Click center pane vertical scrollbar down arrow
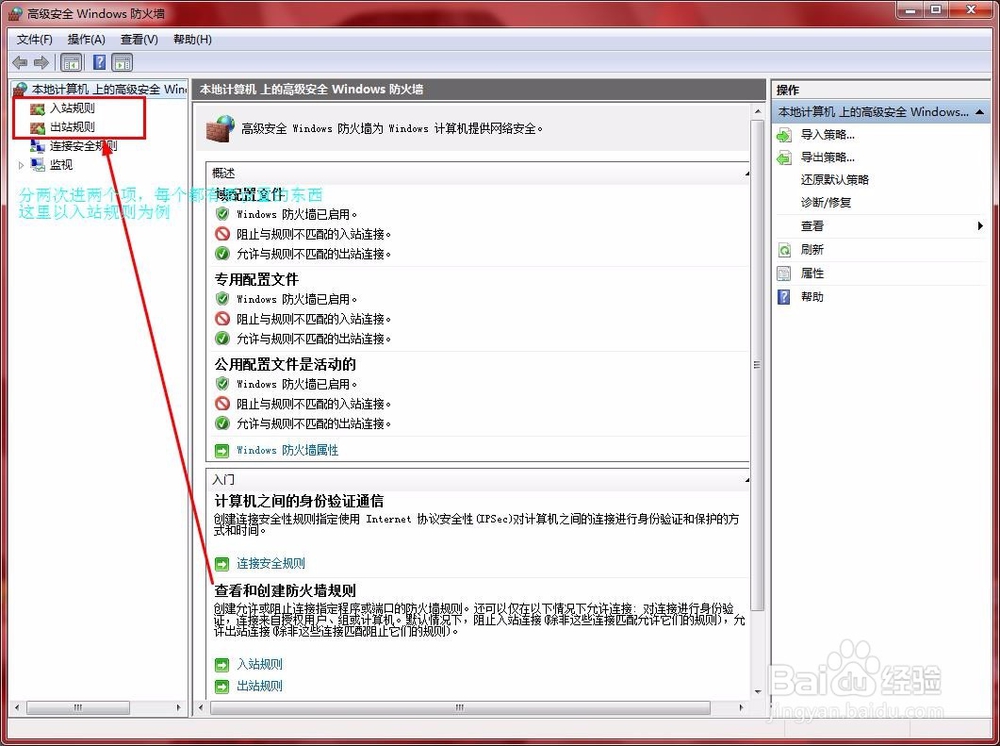1000x746 pixels. pyautogui.click(x=758, y=692)
